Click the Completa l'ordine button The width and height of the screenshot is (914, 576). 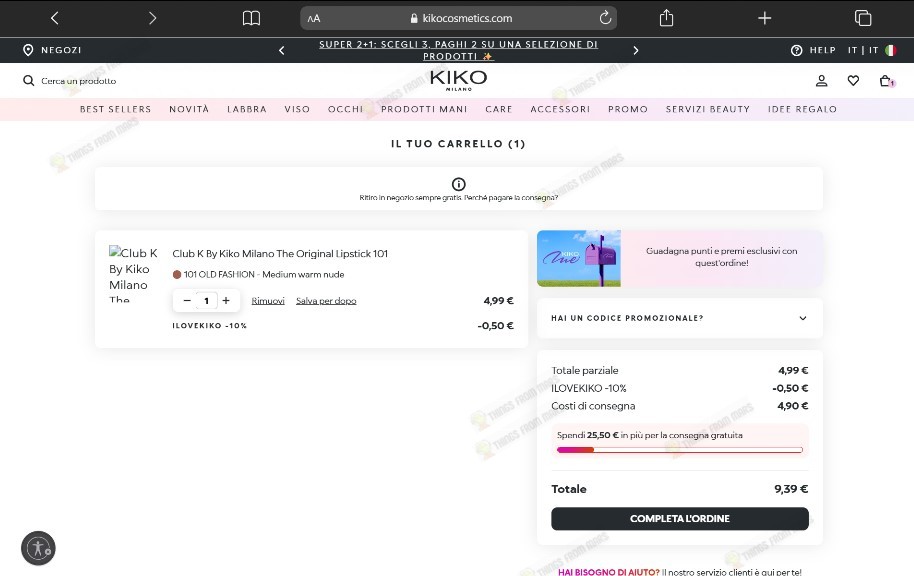pos(680,518)
